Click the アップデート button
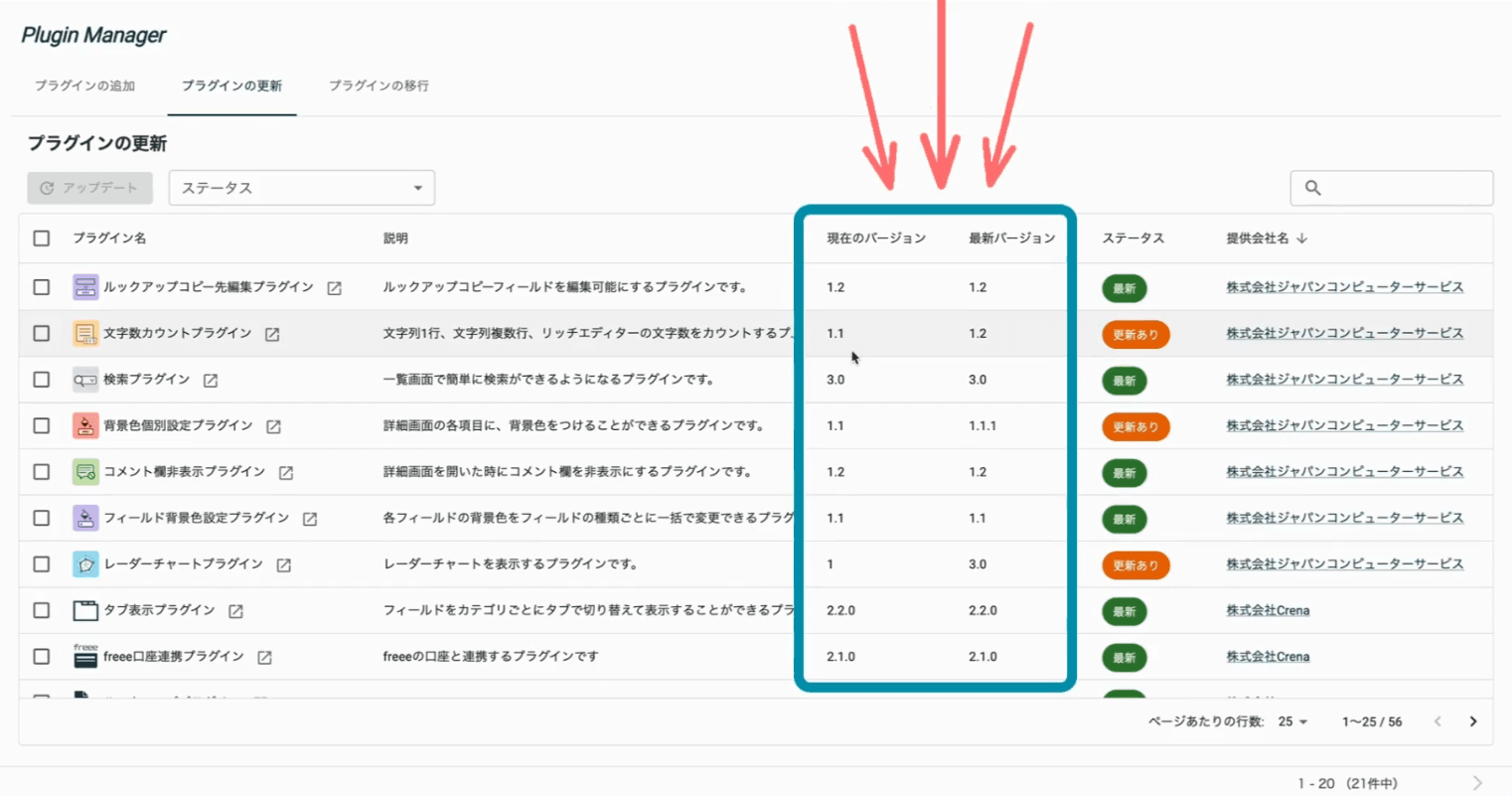 pos(90,188)
